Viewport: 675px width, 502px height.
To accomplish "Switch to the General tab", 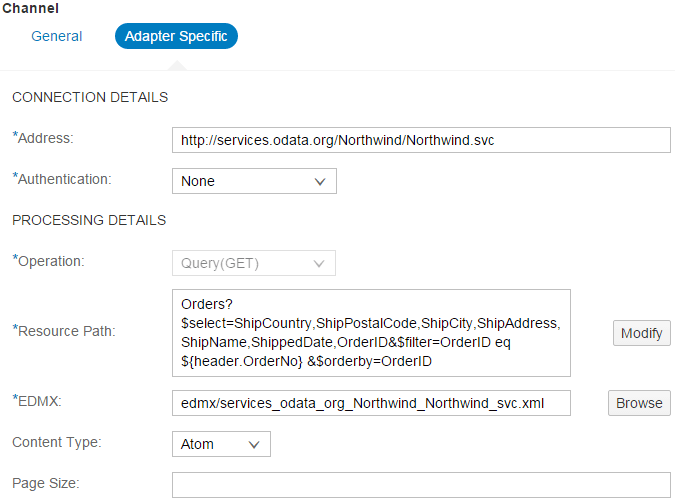I will point(56,36).
